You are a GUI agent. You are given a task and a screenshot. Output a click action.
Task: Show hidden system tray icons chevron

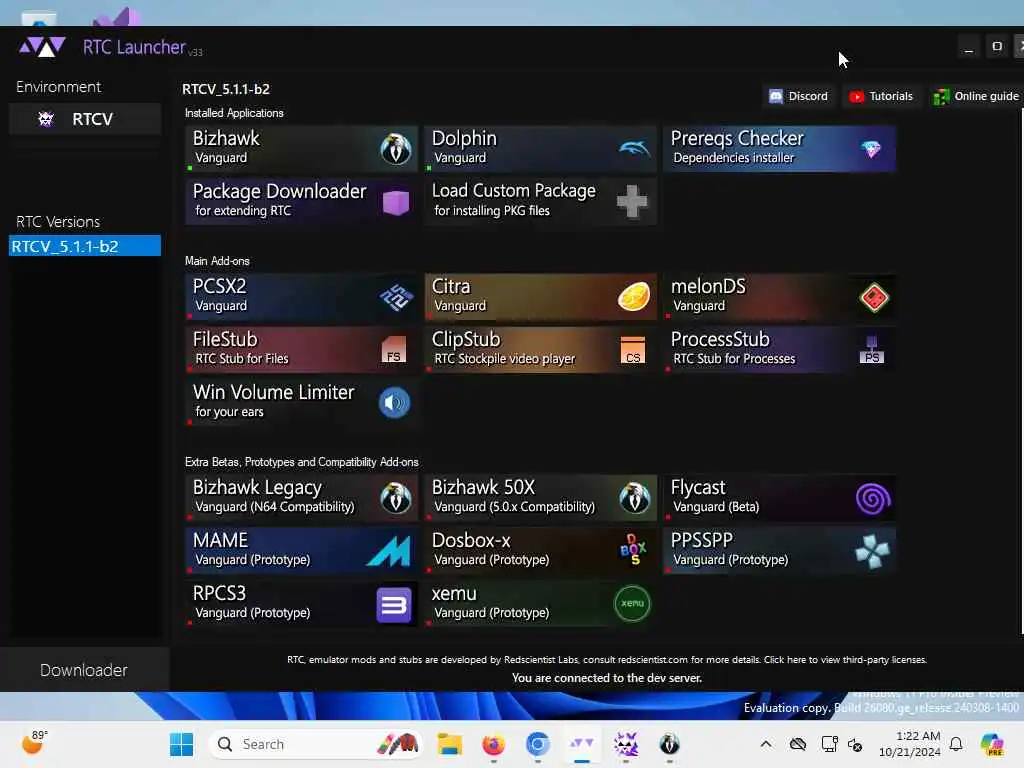(x=766, y=744)
